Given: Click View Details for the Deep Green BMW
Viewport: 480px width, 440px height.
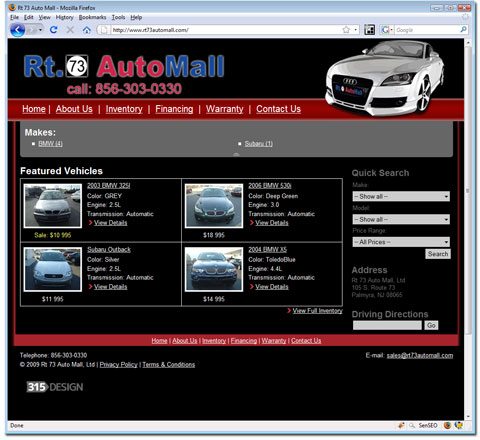Looking at the screenshot, I should 272,223.
